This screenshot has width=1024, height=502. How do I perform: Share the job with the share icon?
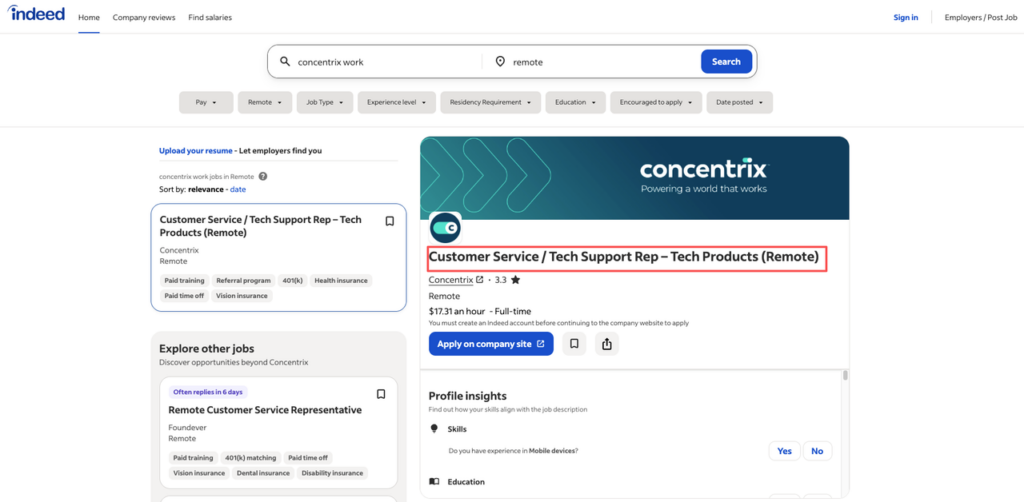(607, 344)
